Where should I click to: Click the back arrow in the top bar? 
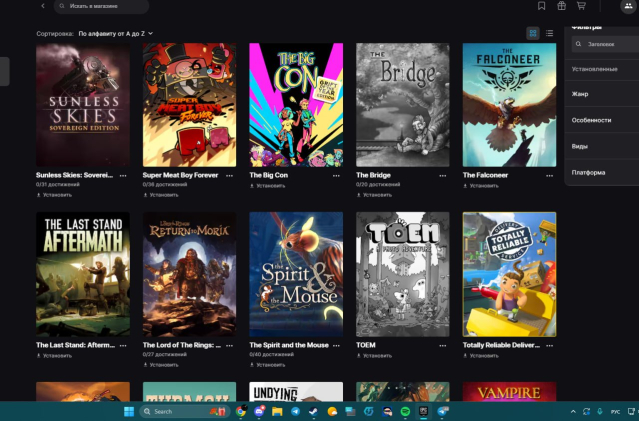point(43,6)
